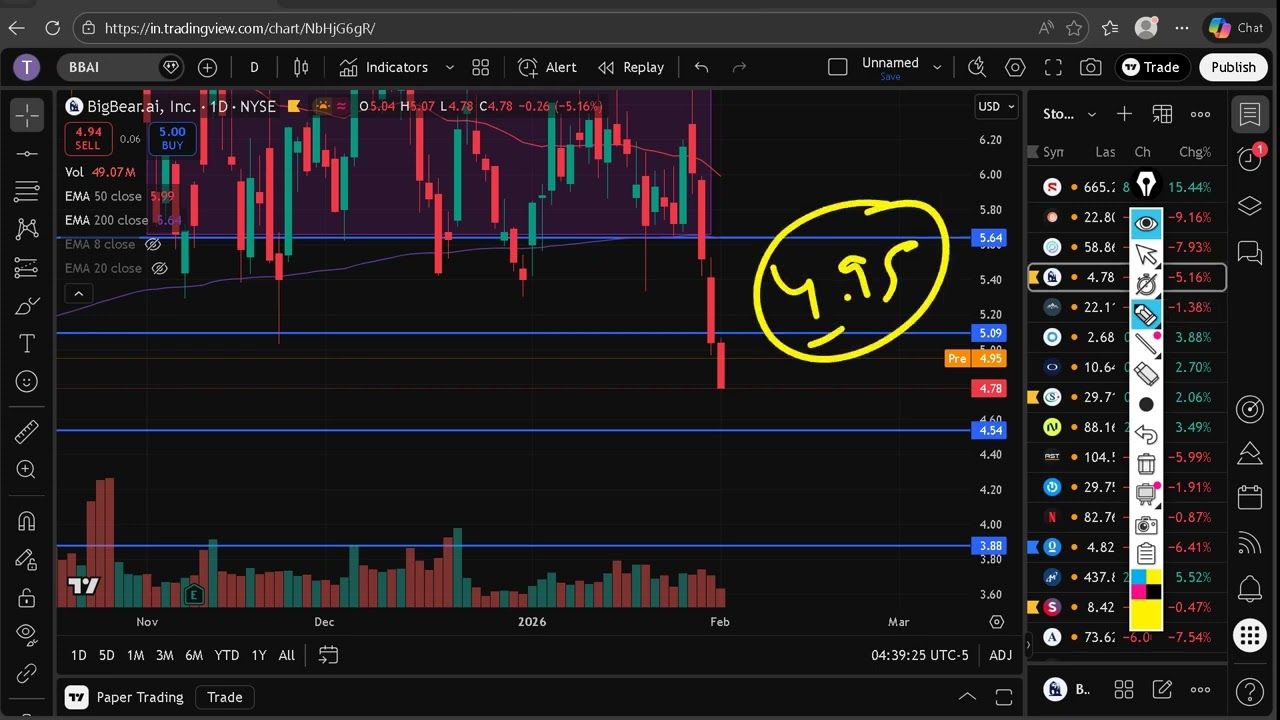Select the YTD date range
Screen dimensions: 1280x720
227,655
